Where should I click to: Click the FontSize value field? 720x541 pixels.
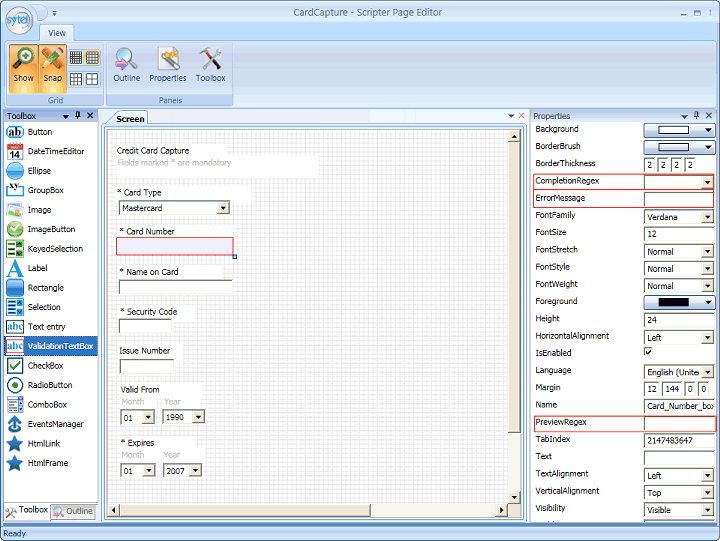[679, 234]
